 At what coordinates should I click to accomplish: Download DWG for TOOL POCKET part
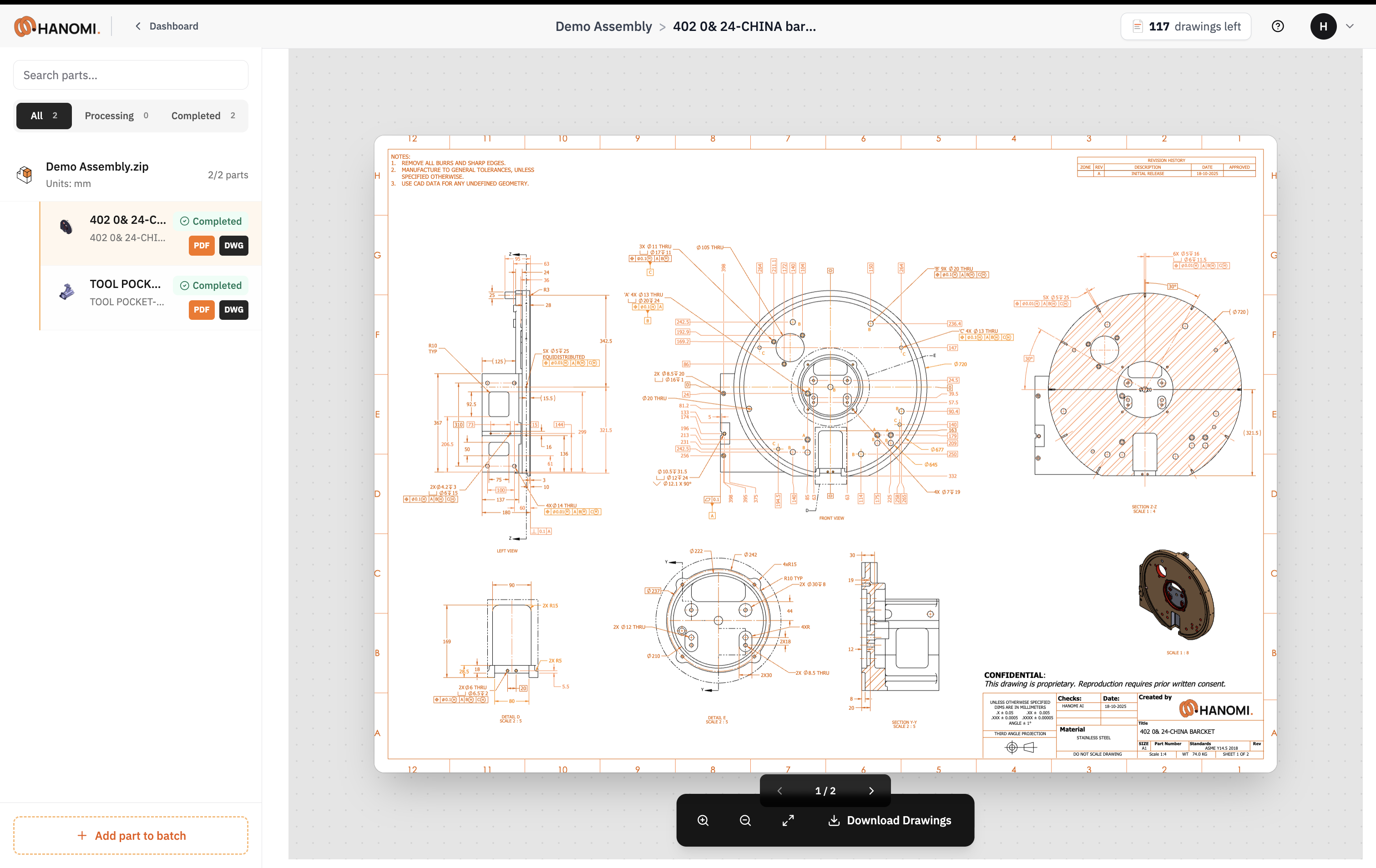coord(234,310)
